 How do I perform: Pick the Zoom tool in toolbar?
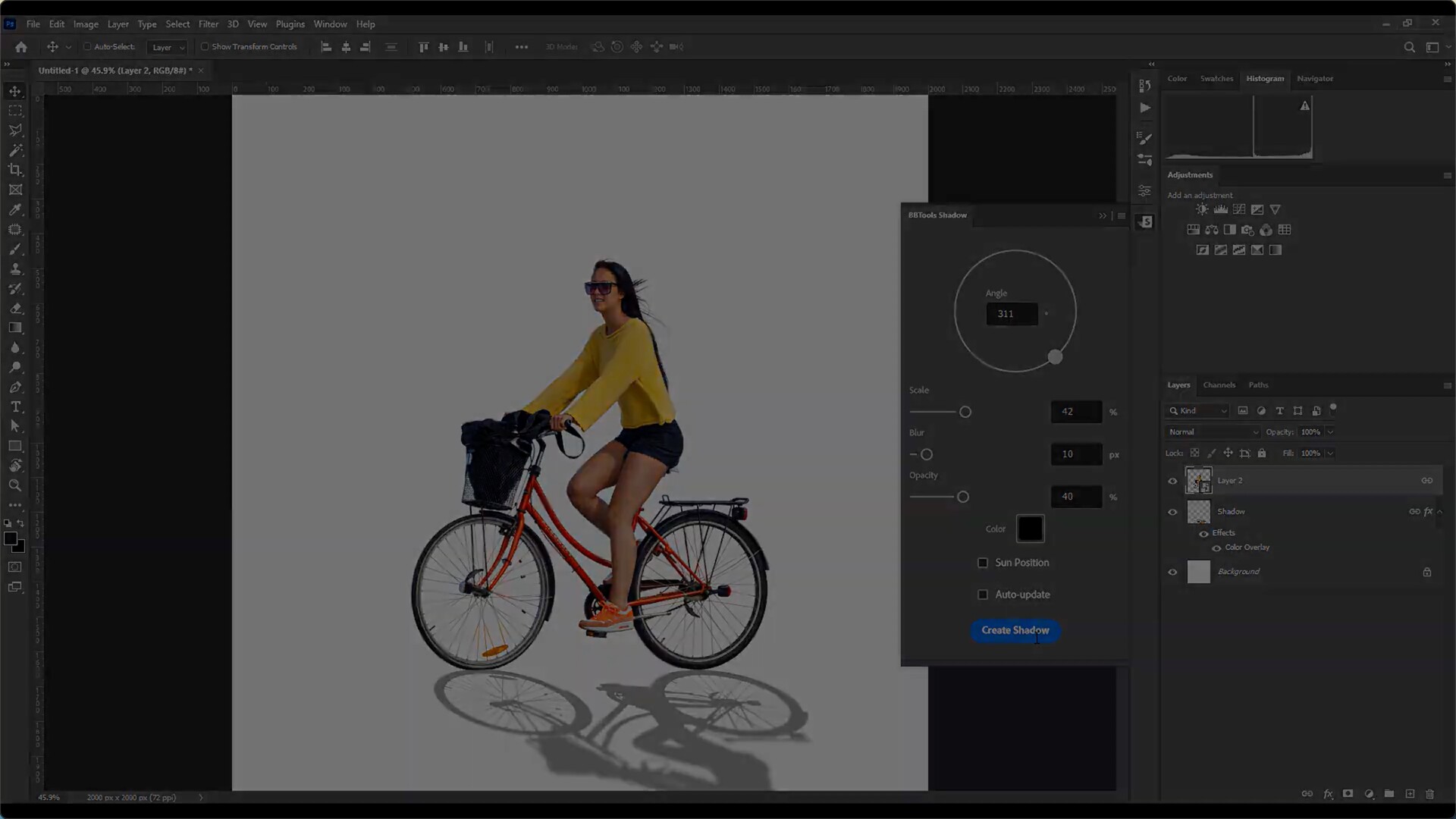click(15, 485)
